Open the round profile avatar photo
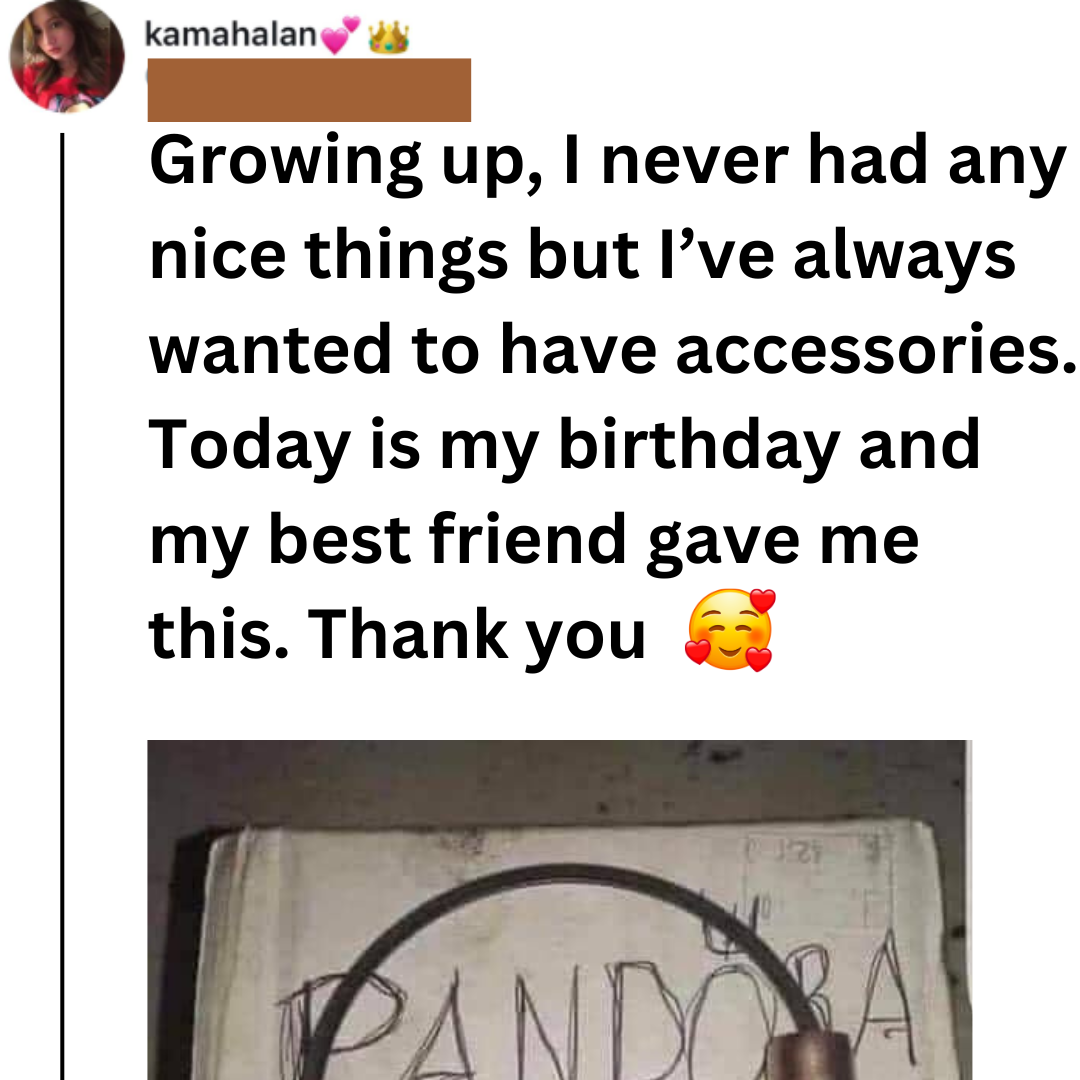1080x1080 pixels. tap(67, 56)
